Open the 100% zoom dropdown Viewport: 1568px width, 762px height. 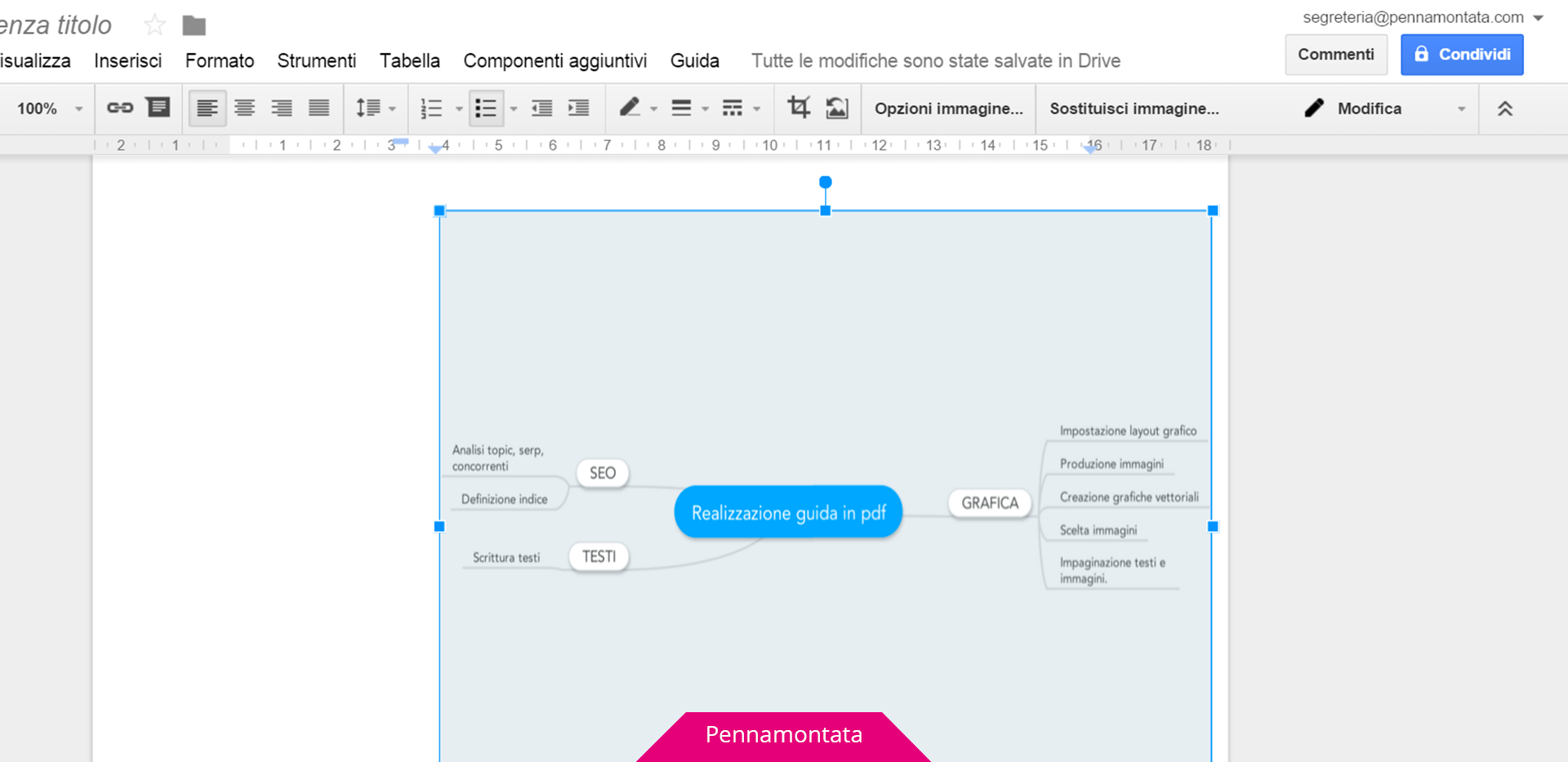45,108
